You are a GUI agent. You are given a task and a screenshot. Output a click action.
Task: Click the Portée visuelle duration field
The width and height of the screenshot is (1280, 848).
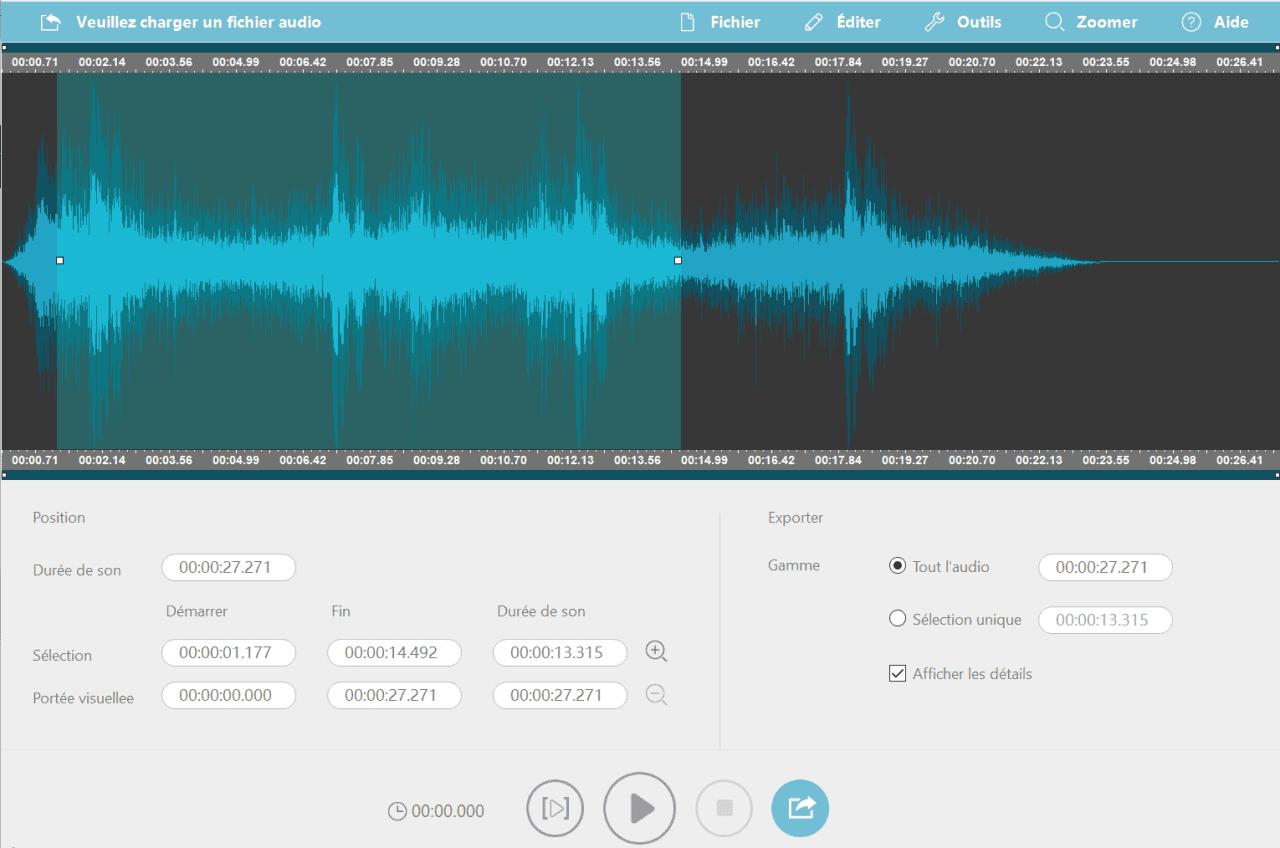pyautogui.click(x=560, y=695)
